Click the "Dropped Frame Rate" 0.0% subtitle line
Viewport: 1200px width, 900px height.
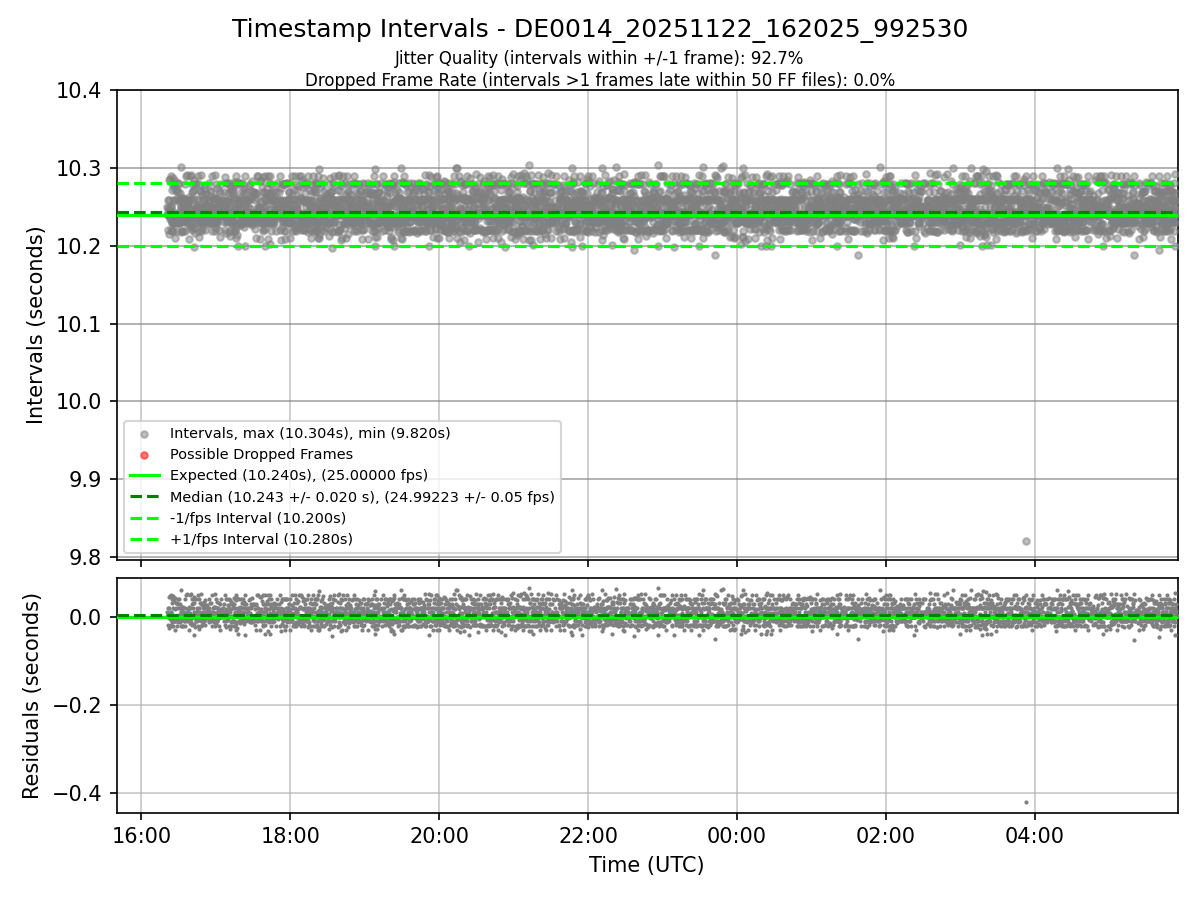coord(600,80)
